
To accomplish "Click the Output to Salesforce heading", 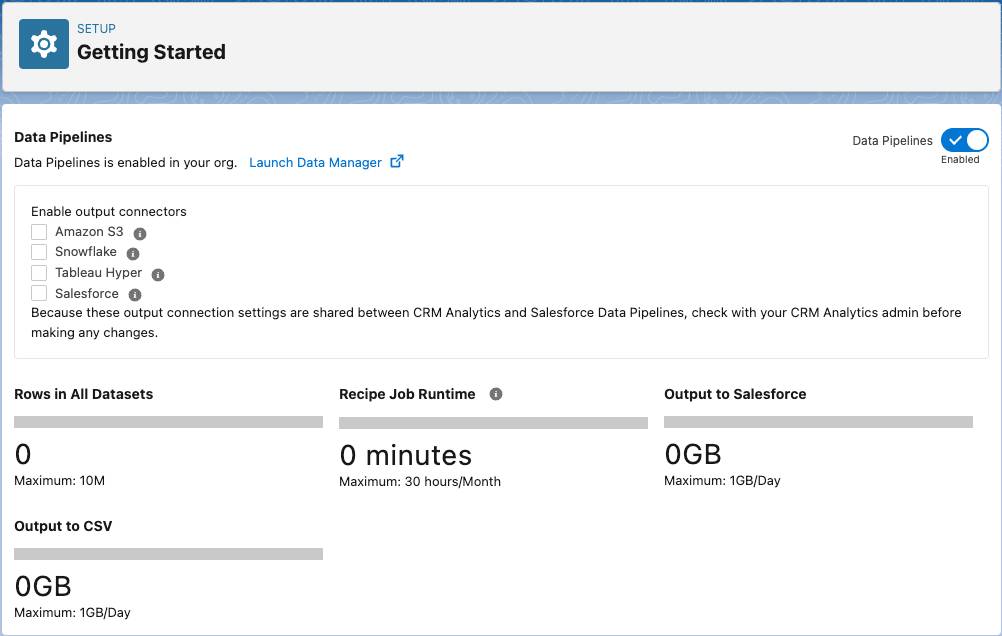I will pyautogui.click(x=735, y=394).
